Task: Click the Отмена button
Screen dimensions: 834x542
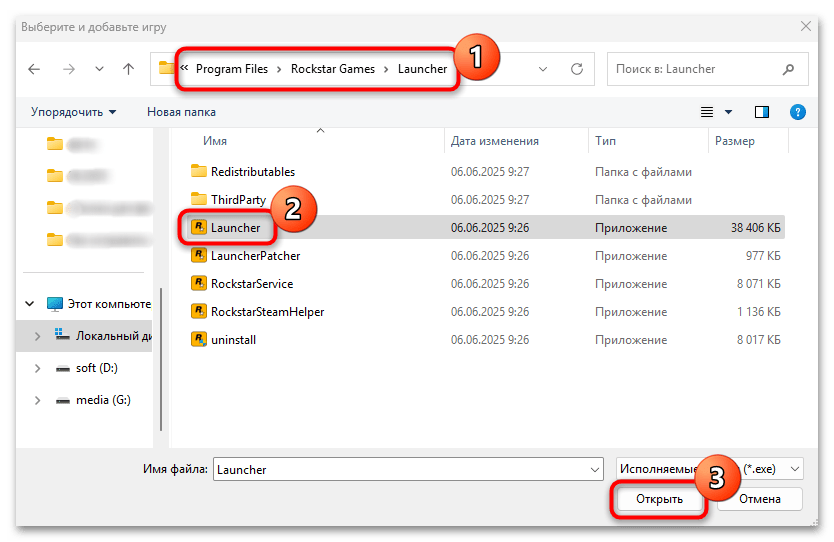Action: pos(760,499)
